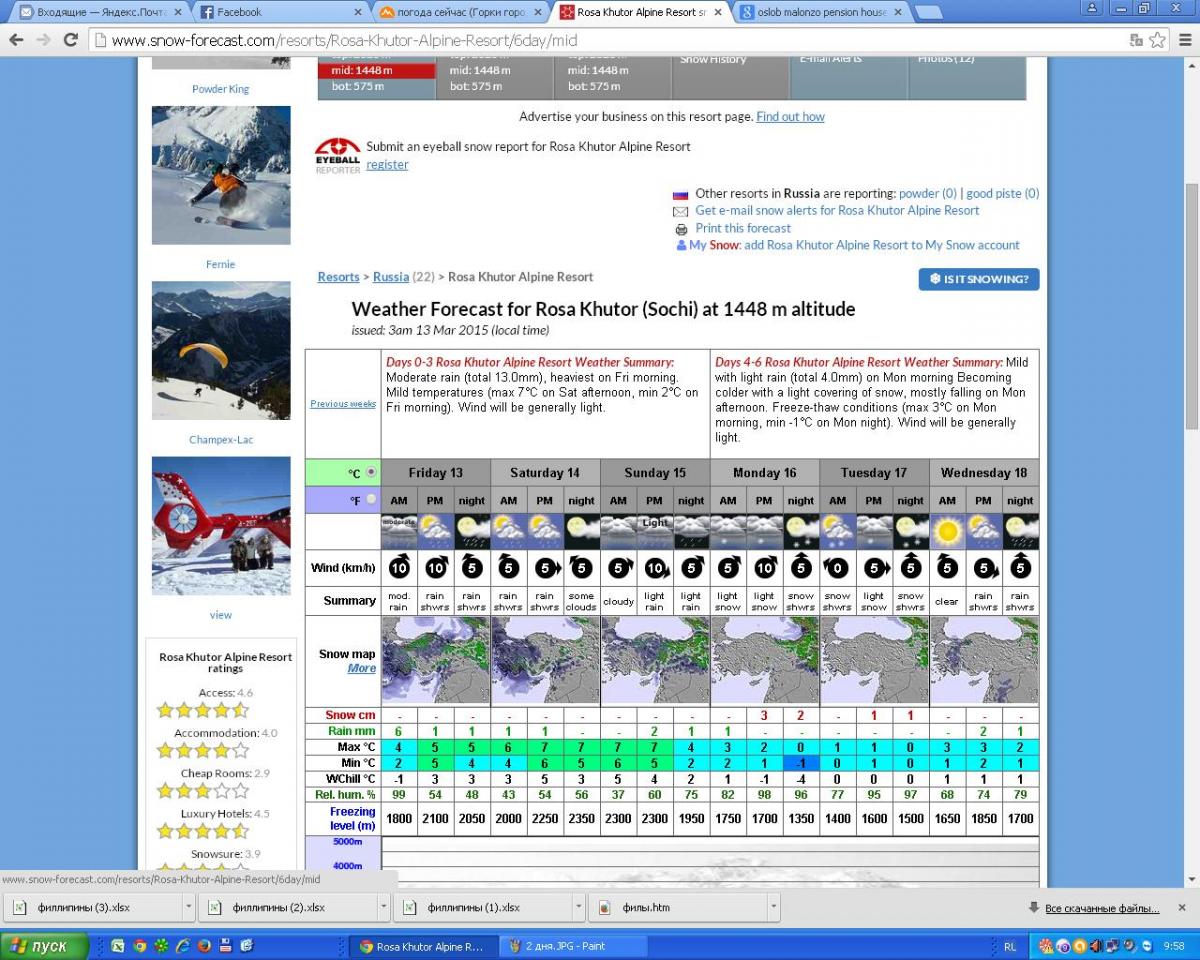Click the Powder King resort link
Image resolution: width=1200 pixels, height=960 pixels.
coord(221,89)
